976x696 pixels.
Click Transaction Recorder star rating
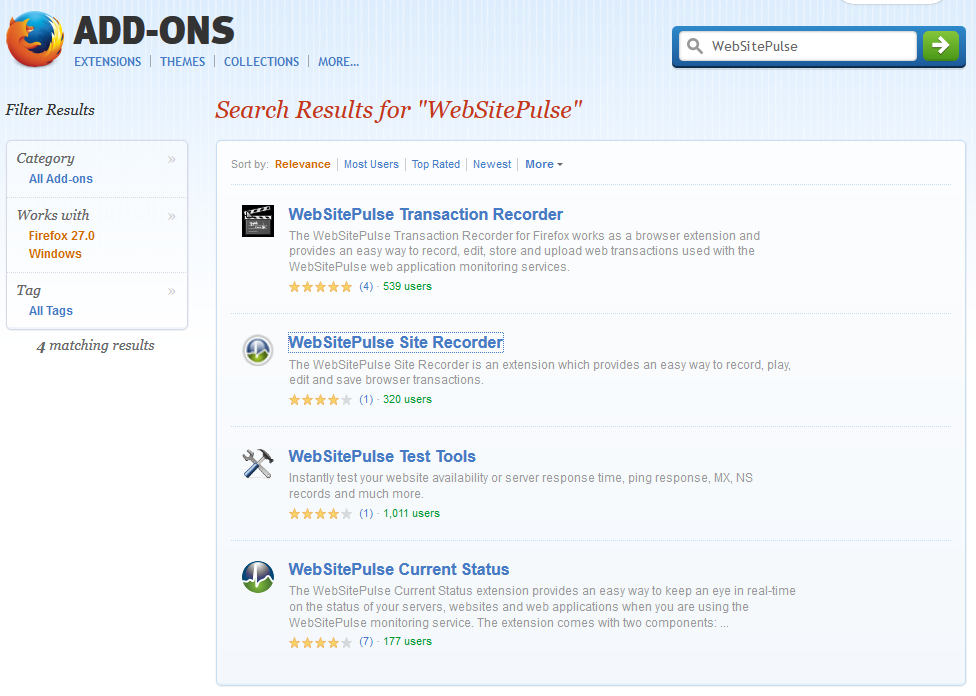point(321,286)
